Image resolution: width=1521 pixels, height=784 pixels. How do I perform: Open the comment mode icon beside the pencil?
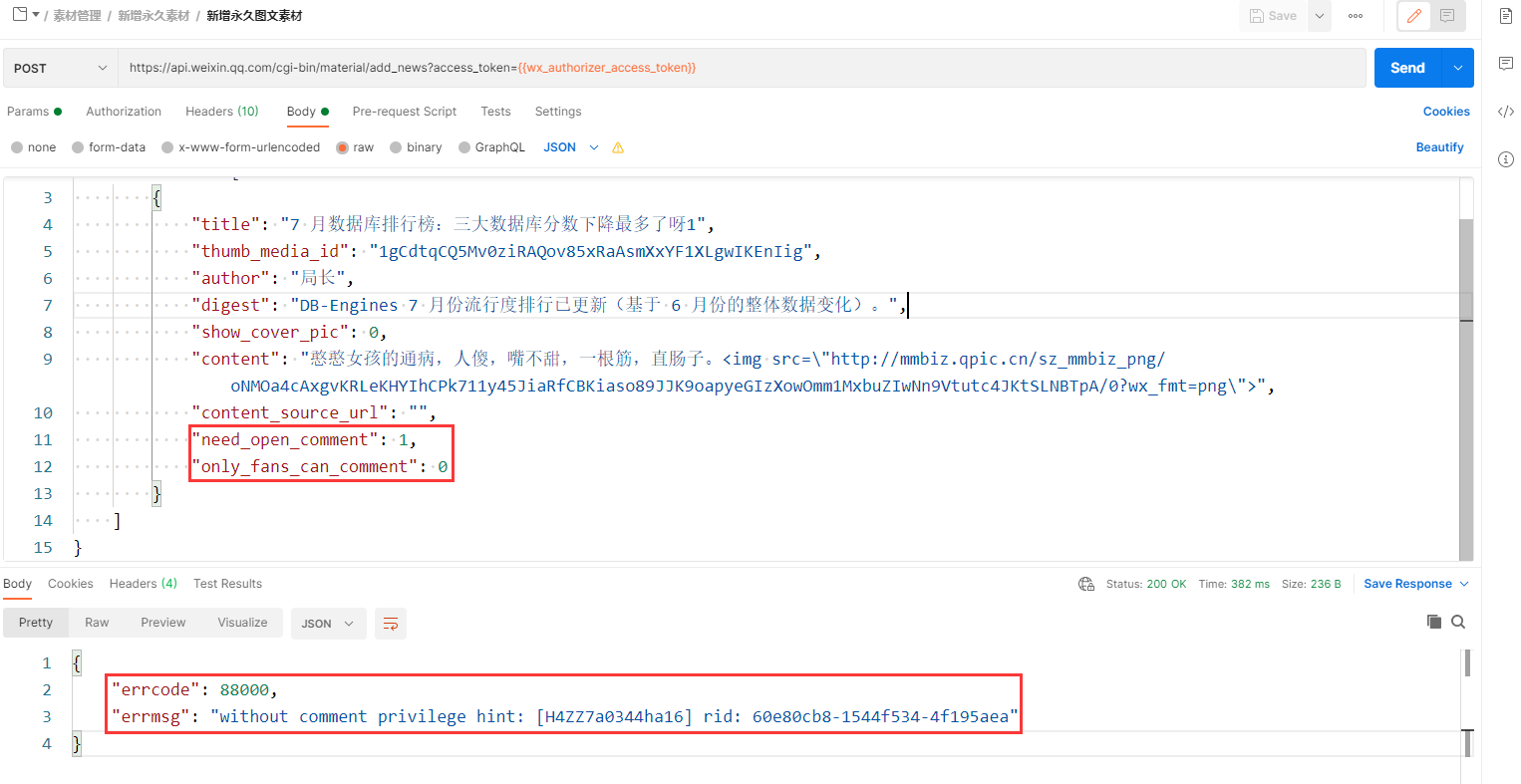point(1447,16)
